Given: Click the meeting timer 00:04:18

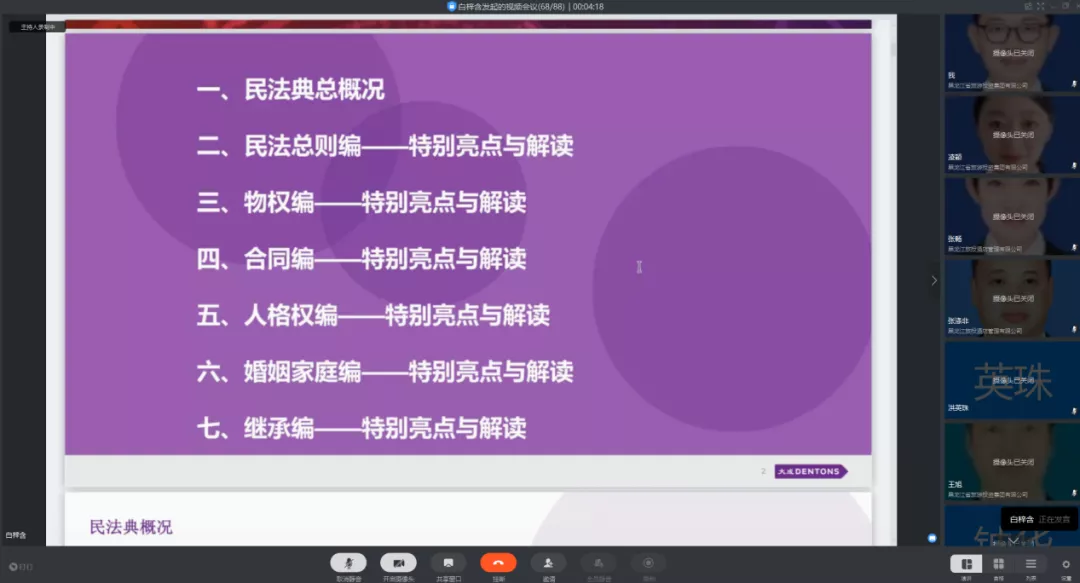Looking at the screenshot, I should tap(588, 6).
